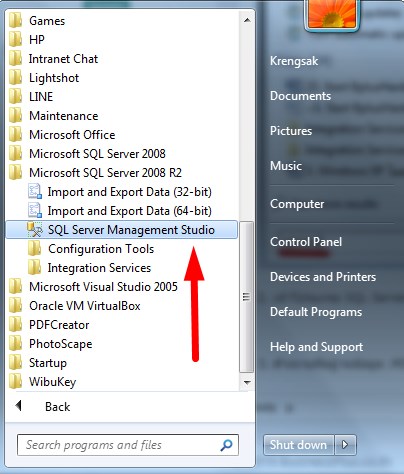The width and height of the screenshot is (404, 474).
Task: Expand the Microsoft SQL Server 2008 folder
Action: click(97, 154)
